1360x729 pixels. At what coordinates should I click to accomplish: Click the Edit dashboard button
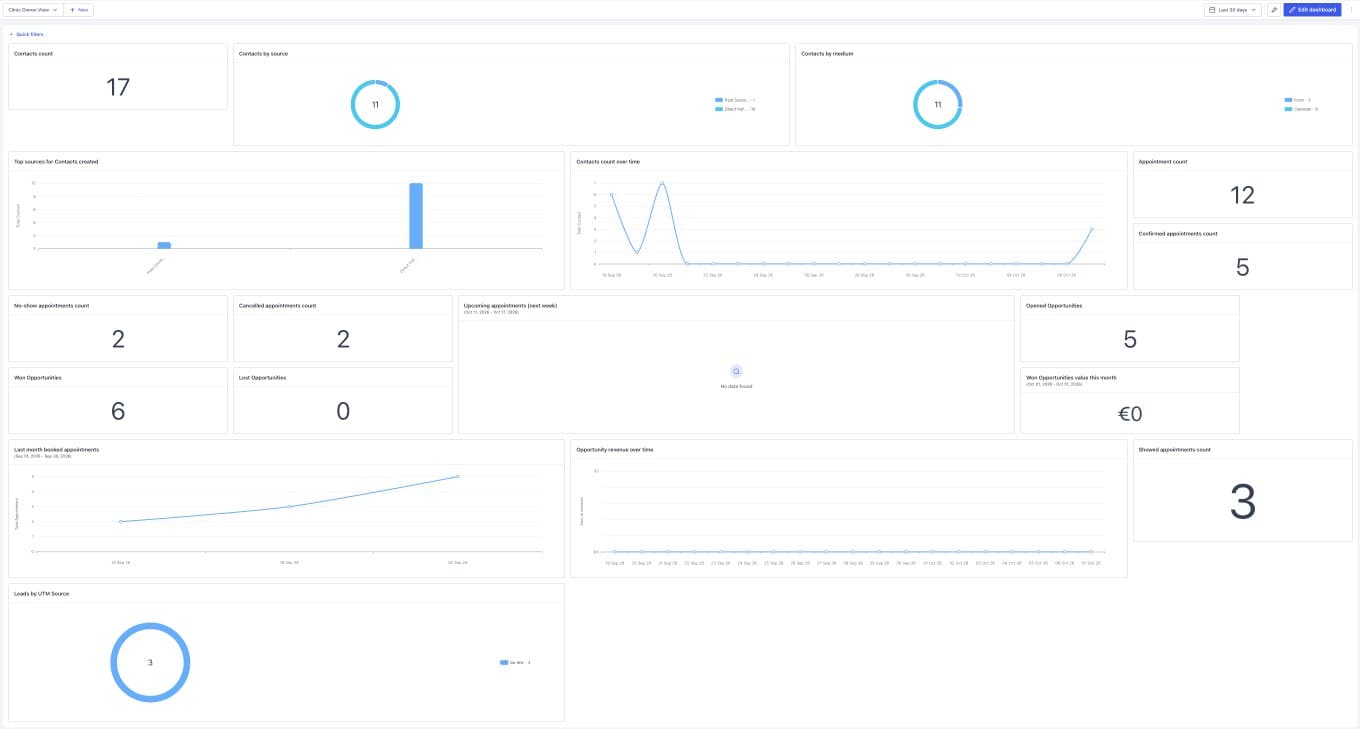[x=1312, y=9]
